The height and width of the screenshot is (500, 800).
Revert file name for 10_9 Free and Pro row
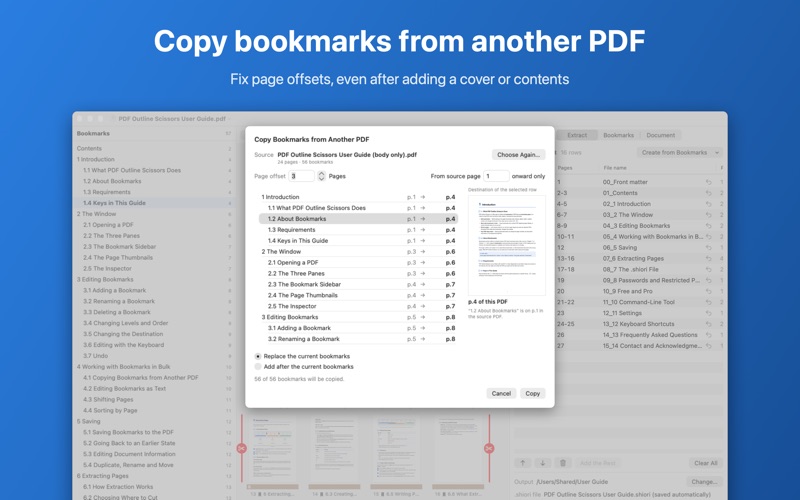[709, 291]
